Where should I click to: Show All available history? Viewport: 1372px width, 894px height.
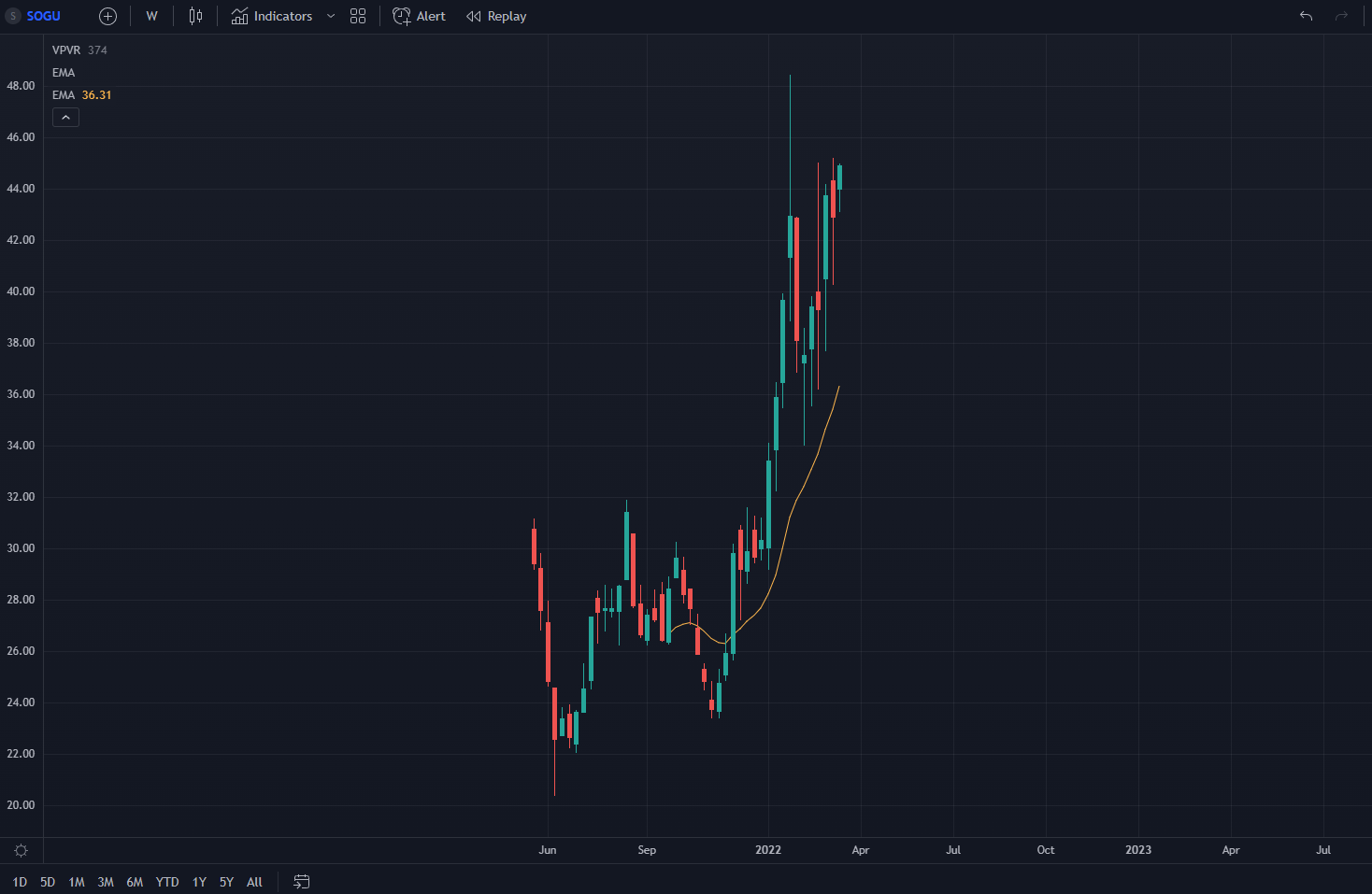[x=254, y=882]
